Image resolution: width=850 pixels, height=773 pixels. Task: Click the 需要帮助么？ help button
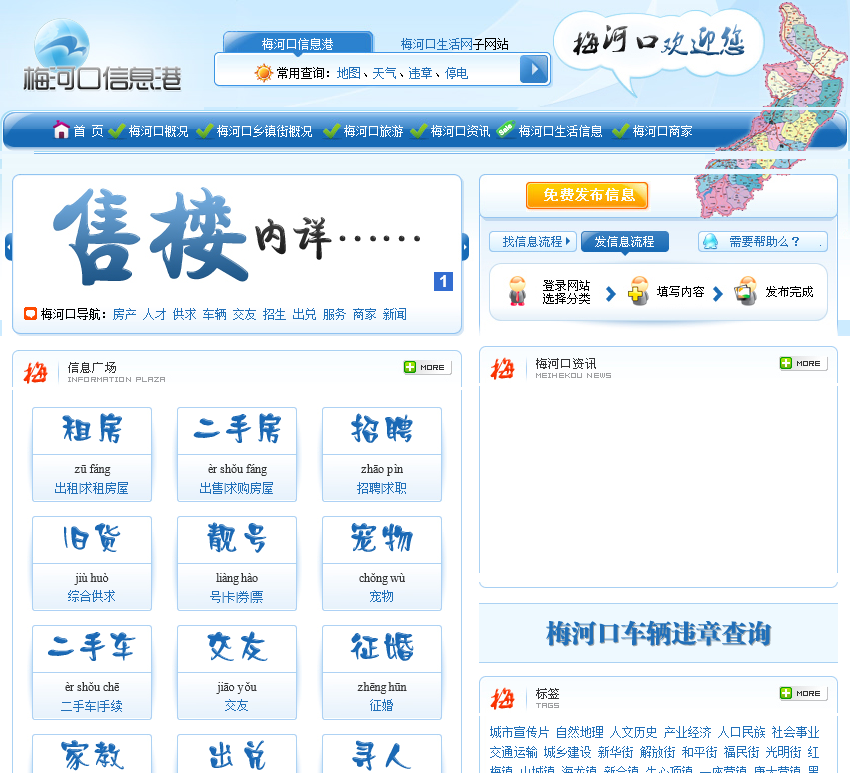coord(763,241)
